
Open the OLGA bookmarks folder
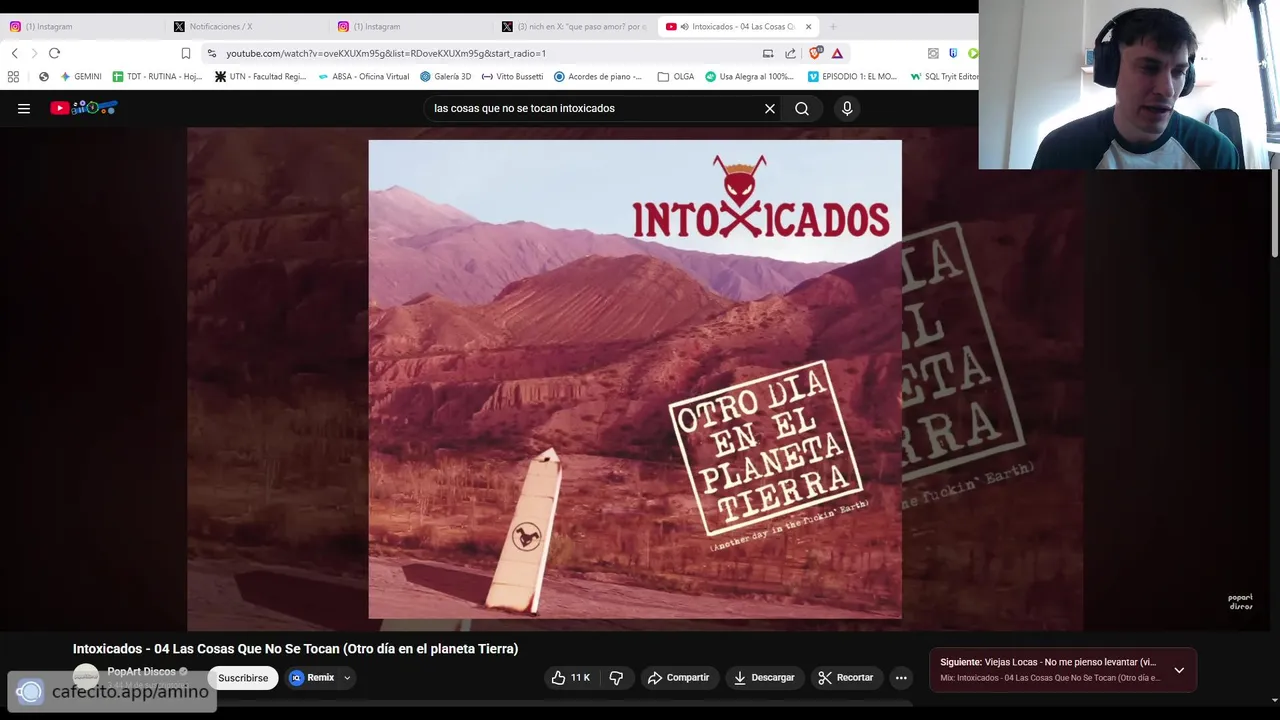(675, 76)
